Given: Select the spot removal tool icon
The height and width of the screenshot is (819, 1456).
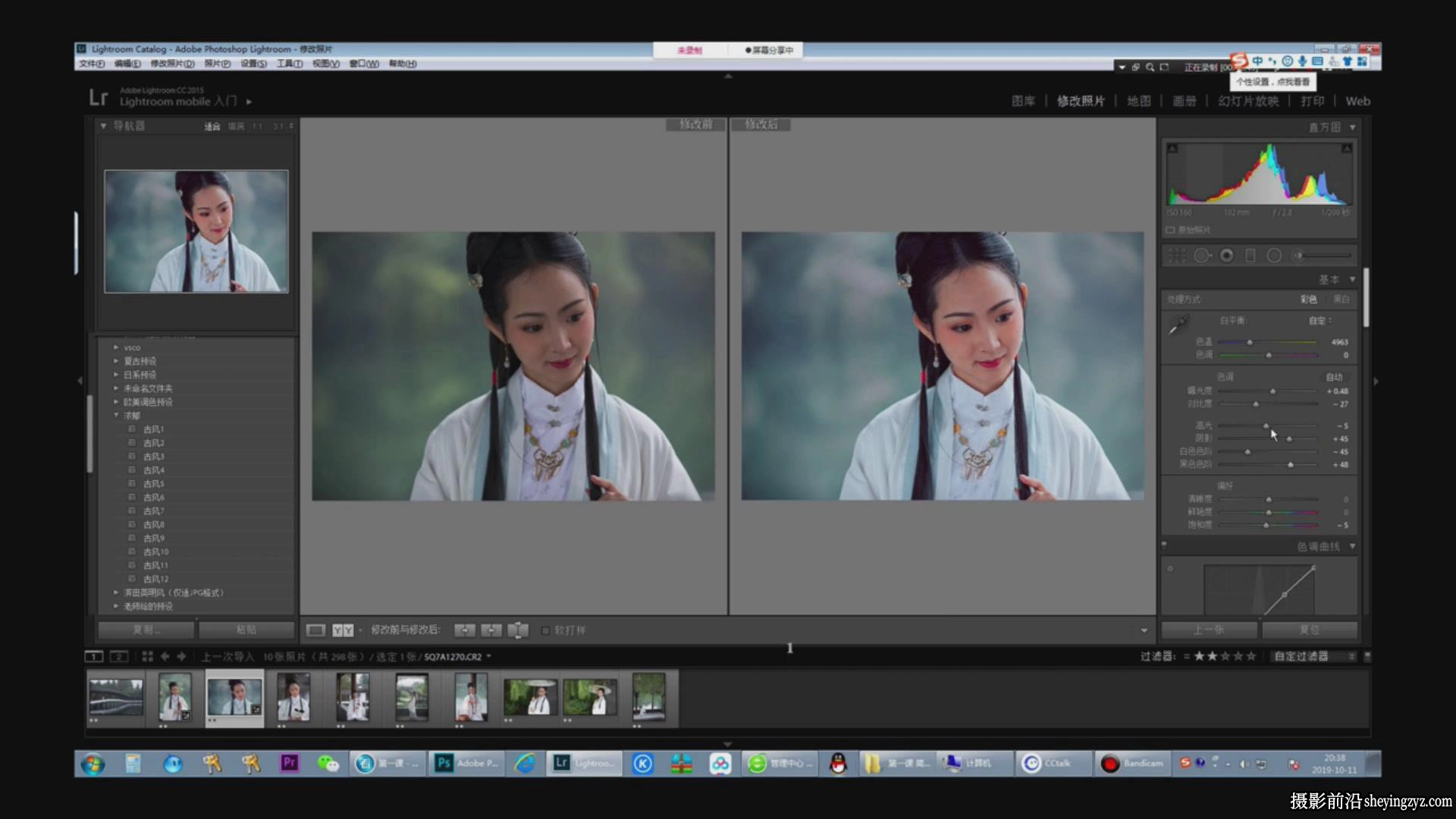Looking at the screenshot, I should [1202, 256].
